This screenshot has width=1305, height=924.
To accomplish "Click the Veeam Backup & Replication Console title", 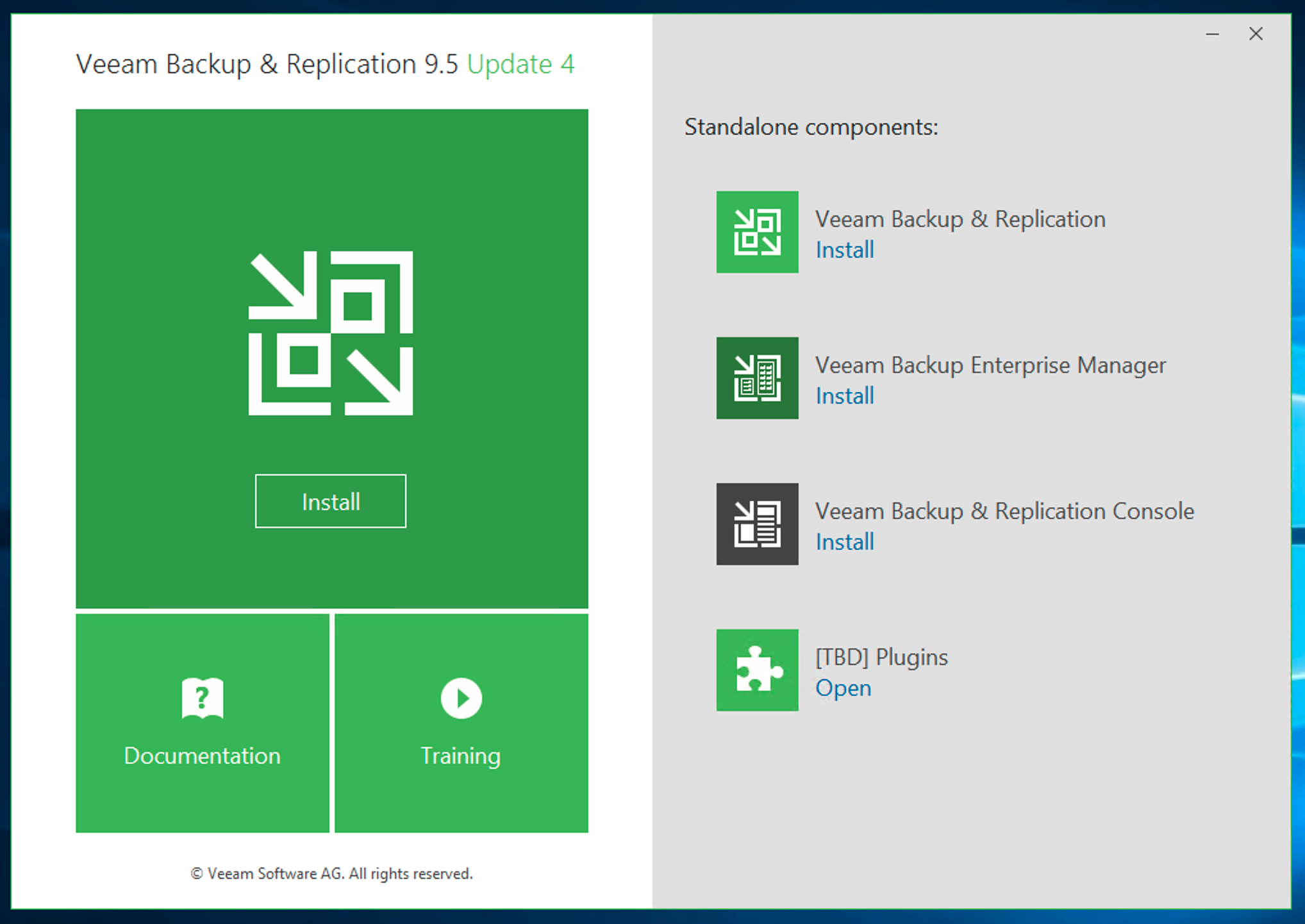I will (1004, 511).
